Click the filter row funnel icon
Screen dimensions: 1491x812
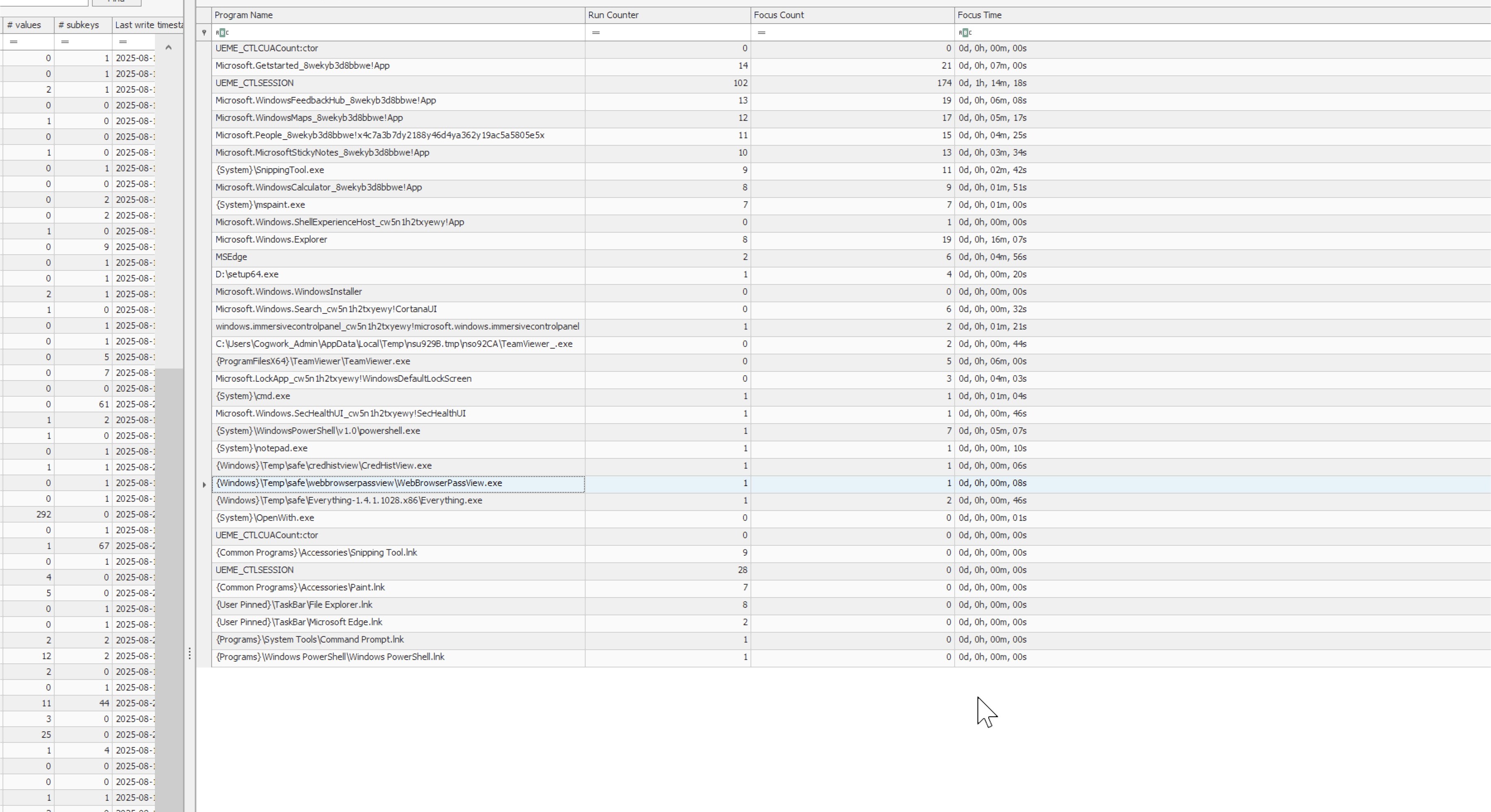point(204,32)
